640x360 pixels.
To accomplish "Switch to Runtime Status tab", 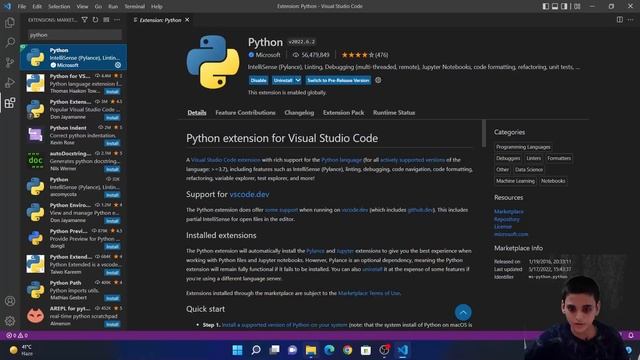I will [x=394, y=113].
